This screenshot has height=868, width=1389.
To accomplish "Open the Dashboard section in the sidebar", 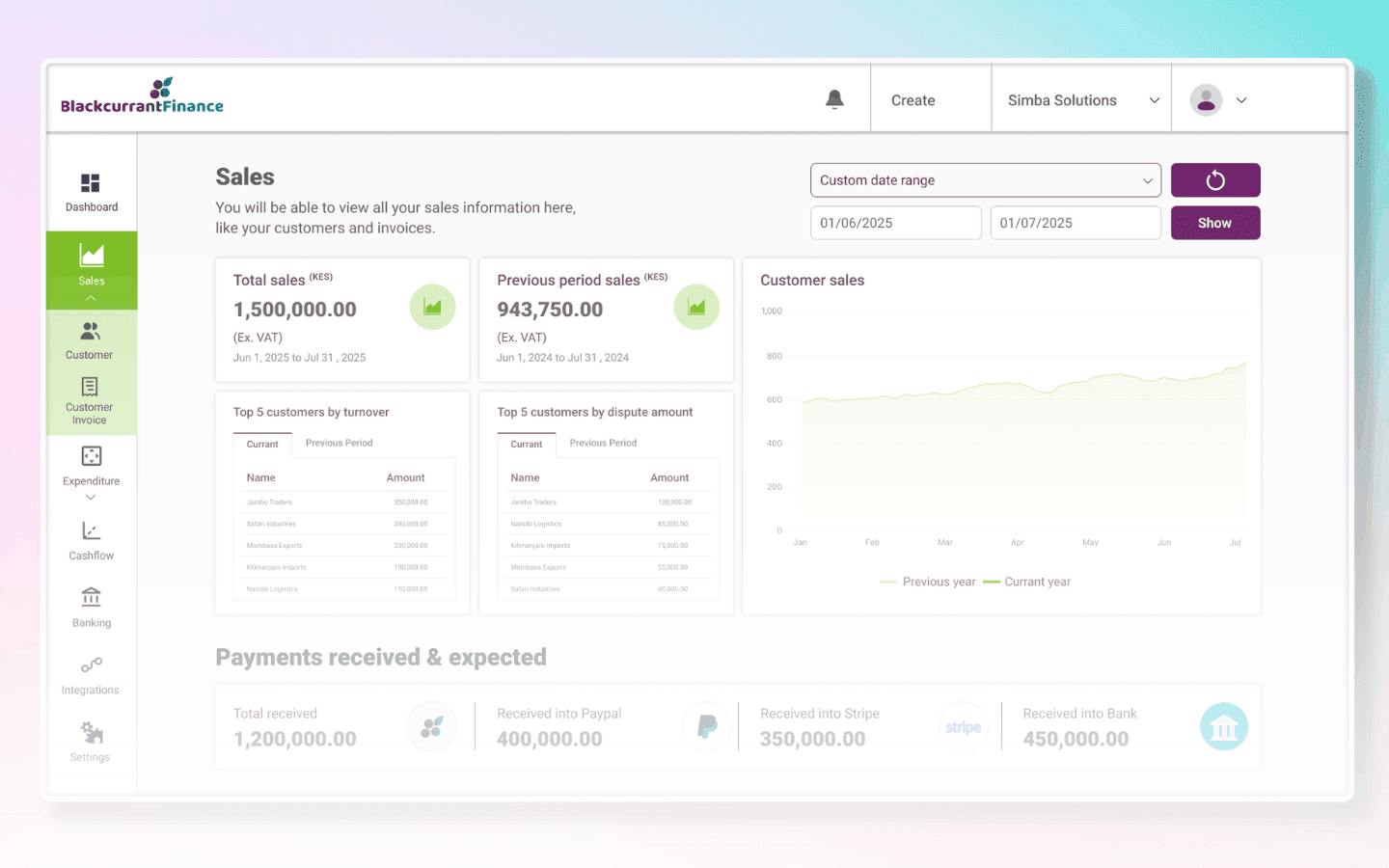I will (x=91, y=192).
